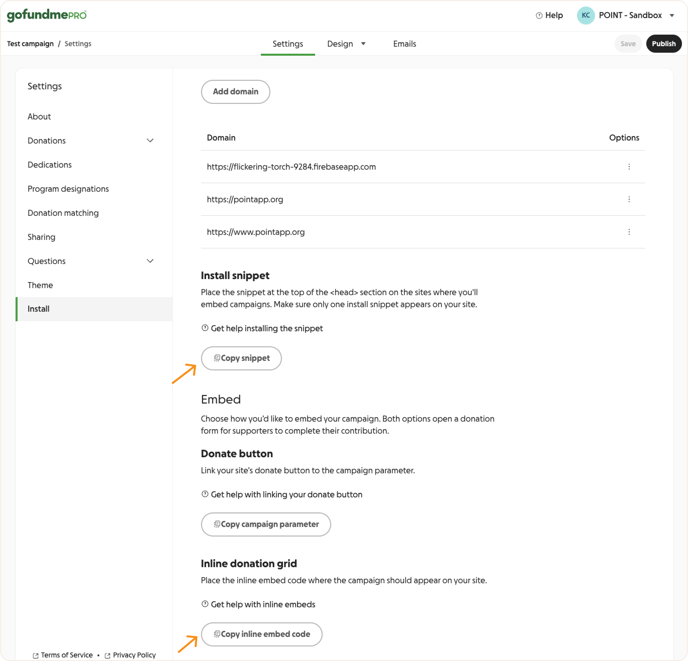Open options menu for firebaseapp.com domain
Viewport: 688px width, 661px height.
click(629, 167)
